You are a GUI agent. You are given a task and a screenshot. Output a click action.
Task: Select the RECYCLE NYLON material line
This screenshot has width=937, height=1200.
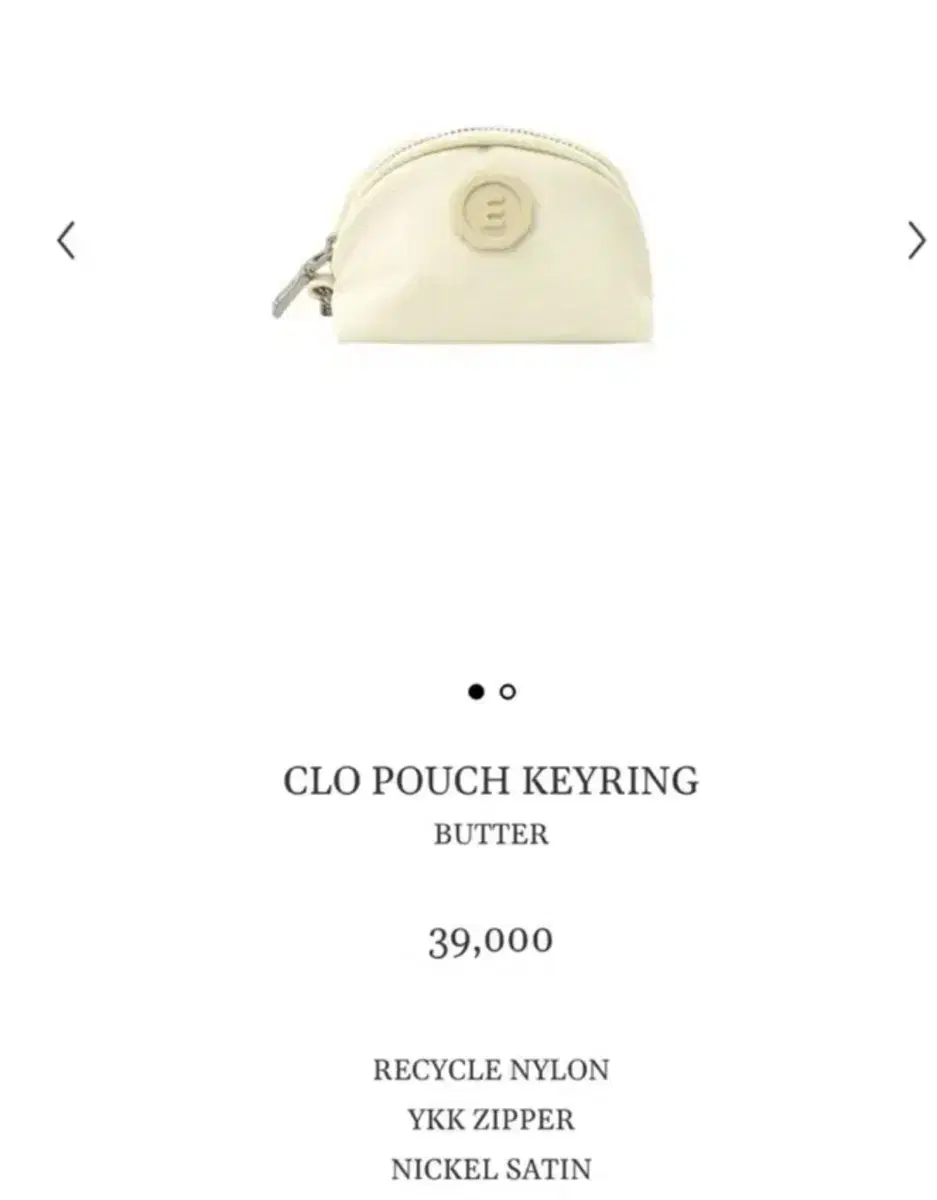491,1070
